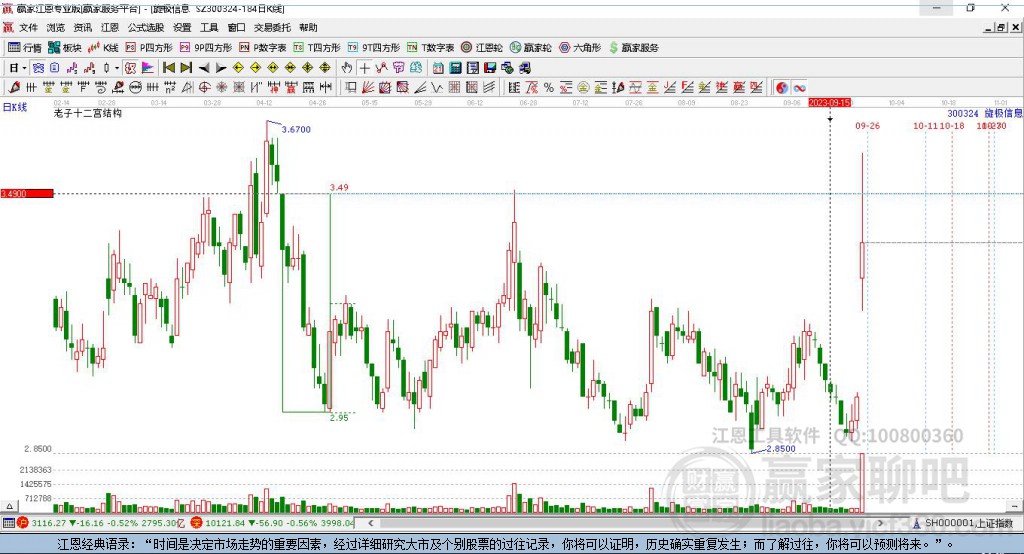Select the Gann fan lines tool
1024x554 pixels.
pos(368,88)
